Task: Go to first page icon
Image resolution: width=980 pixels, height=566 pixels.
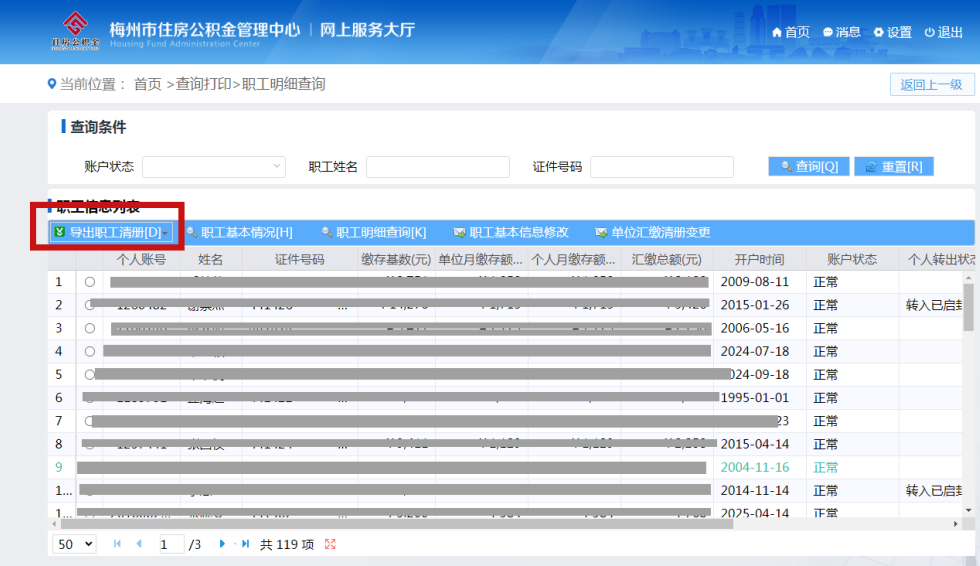Action: tap(117, 544)
